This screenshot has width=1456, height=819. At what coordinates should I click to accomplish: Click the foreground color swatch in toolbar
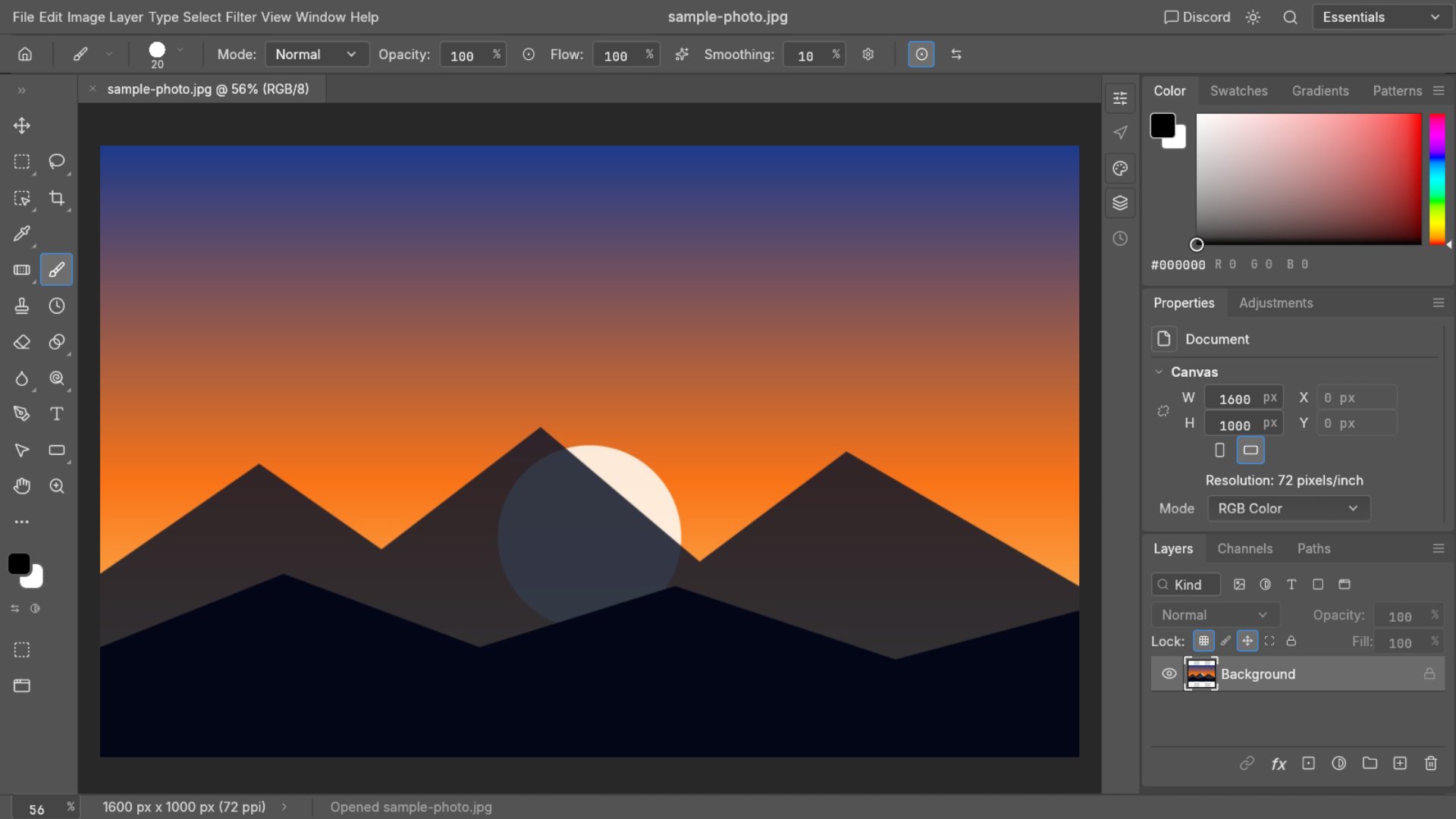(19, 563)
